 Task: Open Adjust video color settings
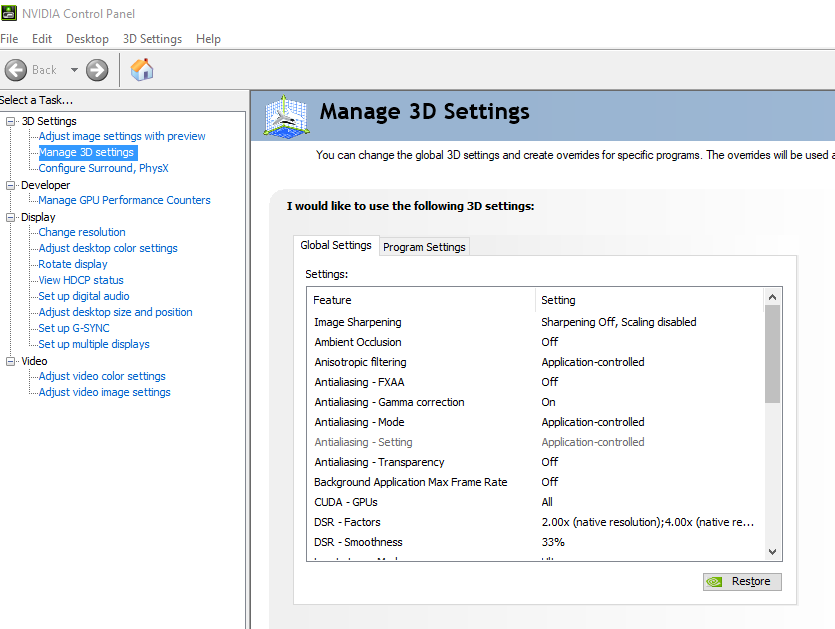coord(102,376)
